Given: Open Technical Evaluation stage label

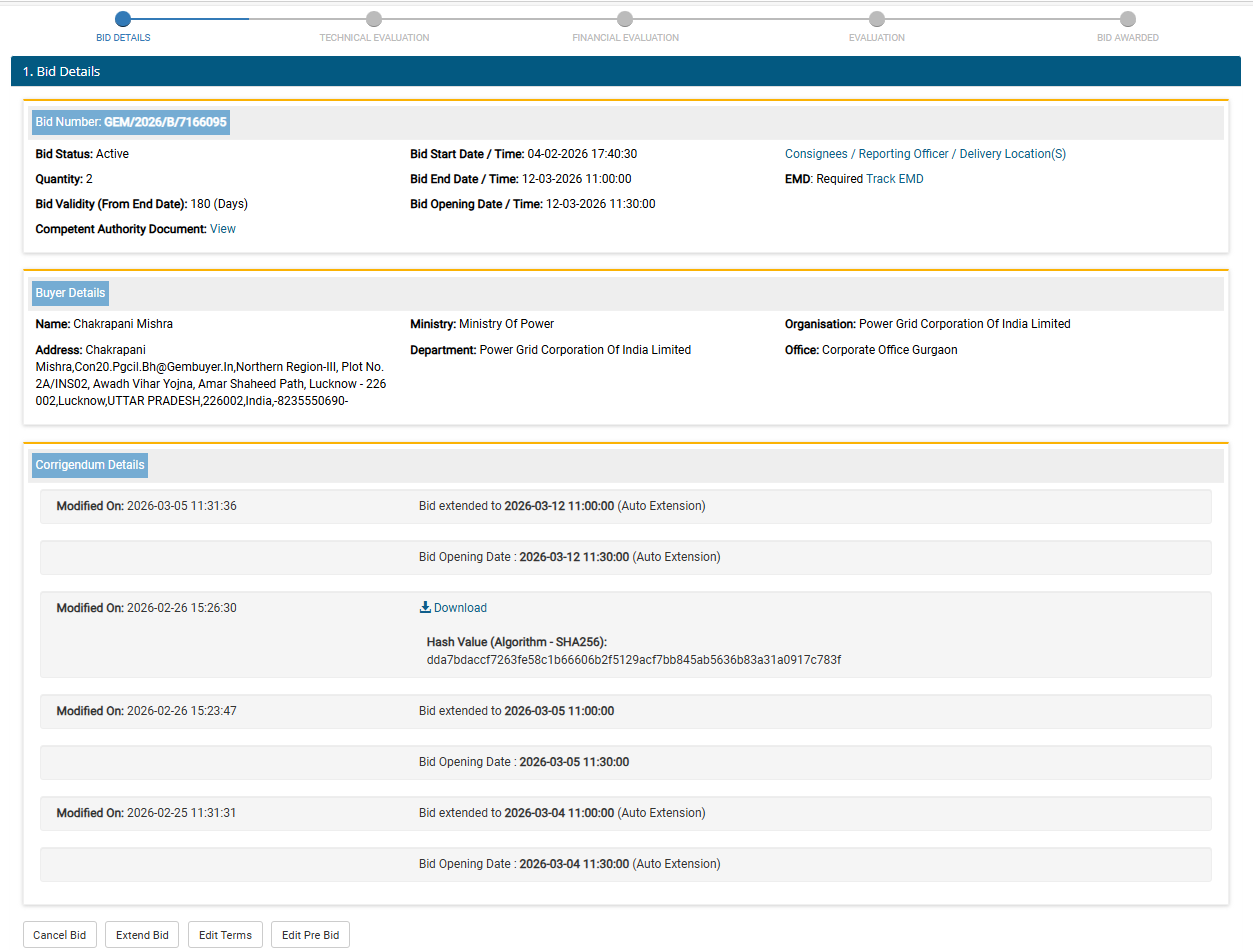Looking at the screenshot, I should tap(374, 38).
